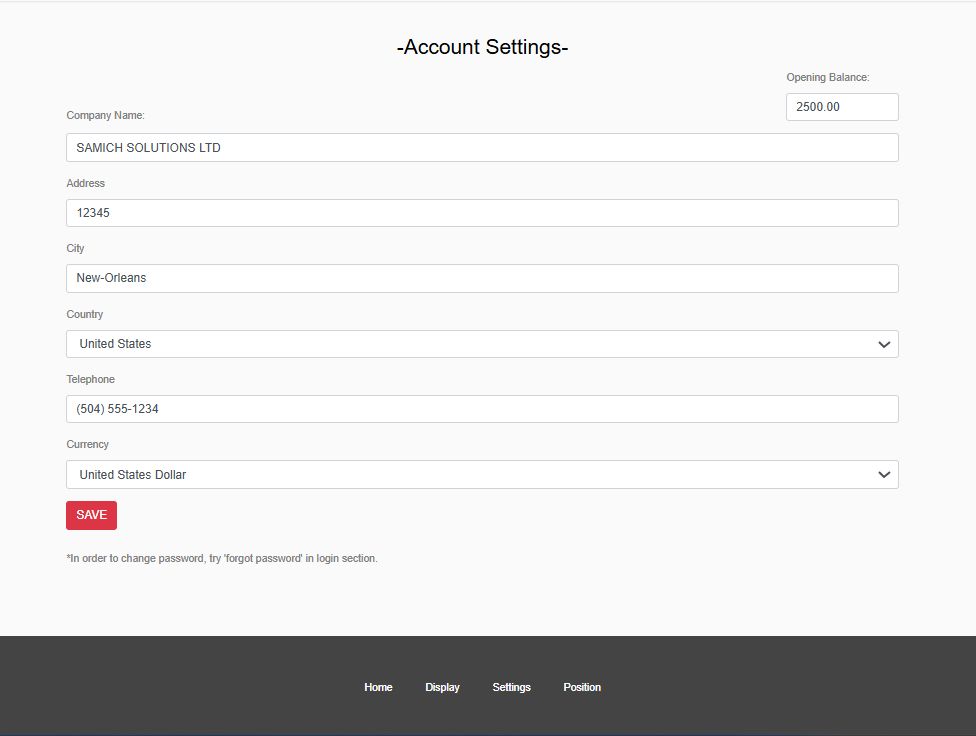
Task: Click the 'Address' field label
Action: pyautogui.click(x=85, y=183)
